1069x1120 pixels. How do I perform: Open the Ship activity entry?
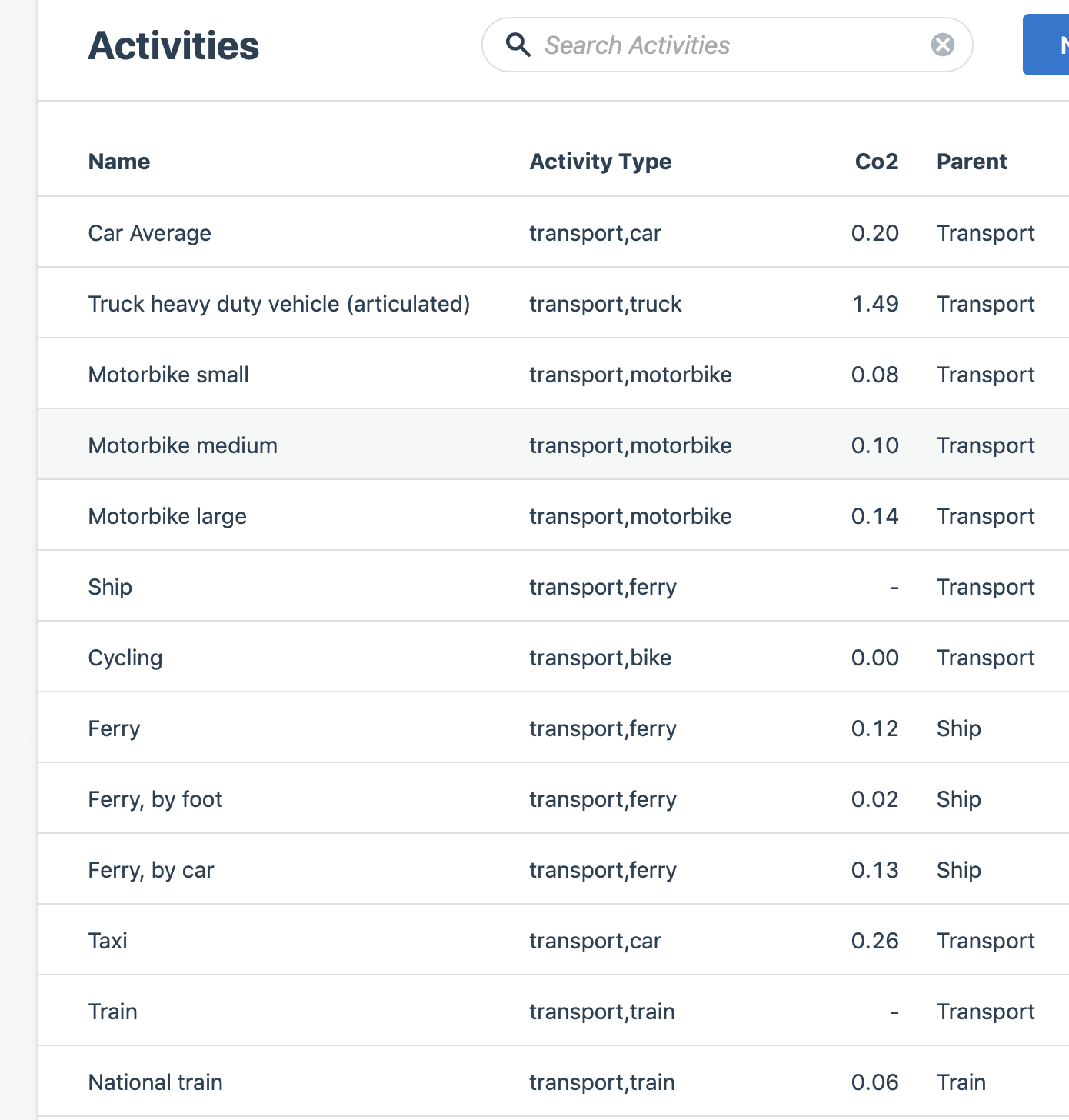[x=554, y=586]
